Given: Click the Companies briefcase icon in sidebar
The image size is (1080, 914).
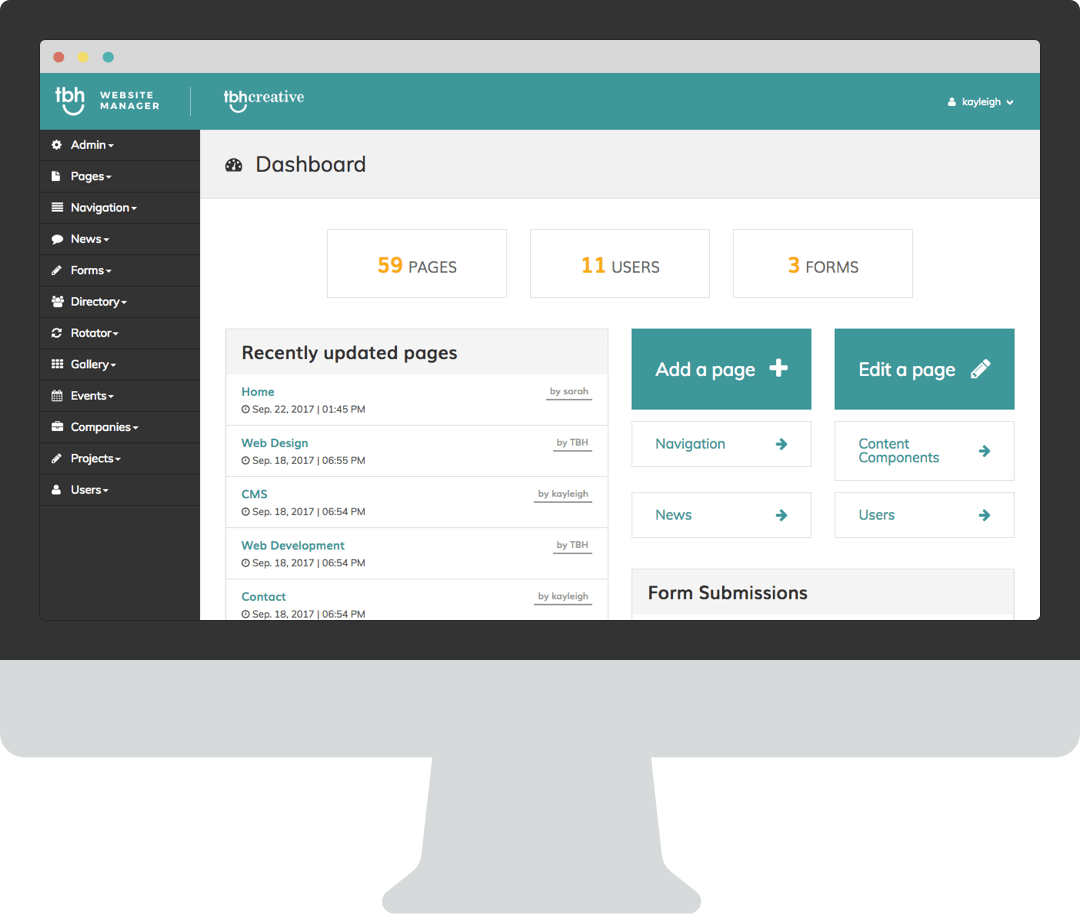Looking at the screenshot, I should [x=57, y=427].
